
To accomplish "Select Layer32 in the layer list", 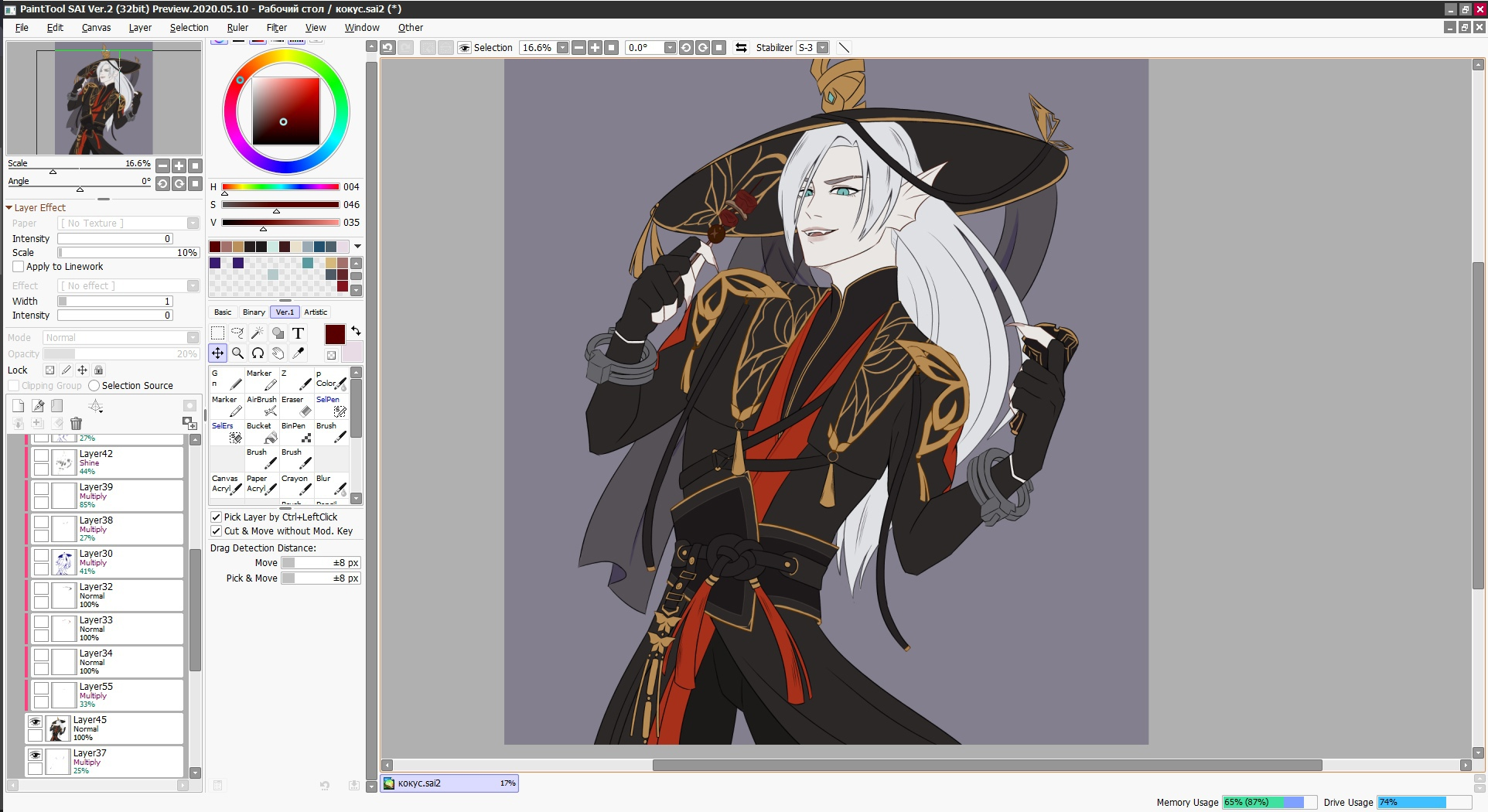I will pyautogui.click(x=124, y=595).
